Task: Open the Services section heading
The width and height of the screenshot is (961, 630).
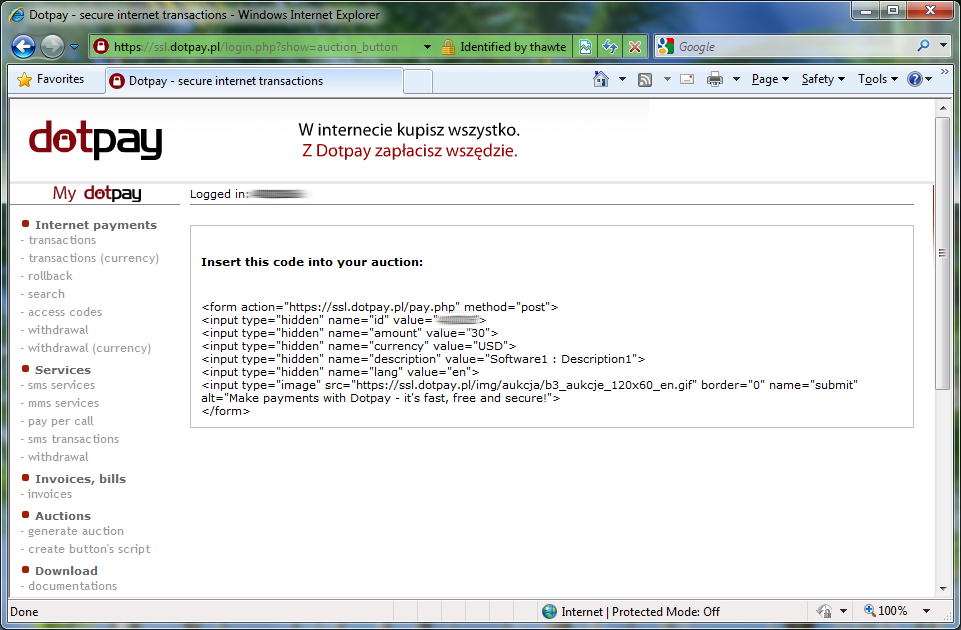Action: (63, 370)
